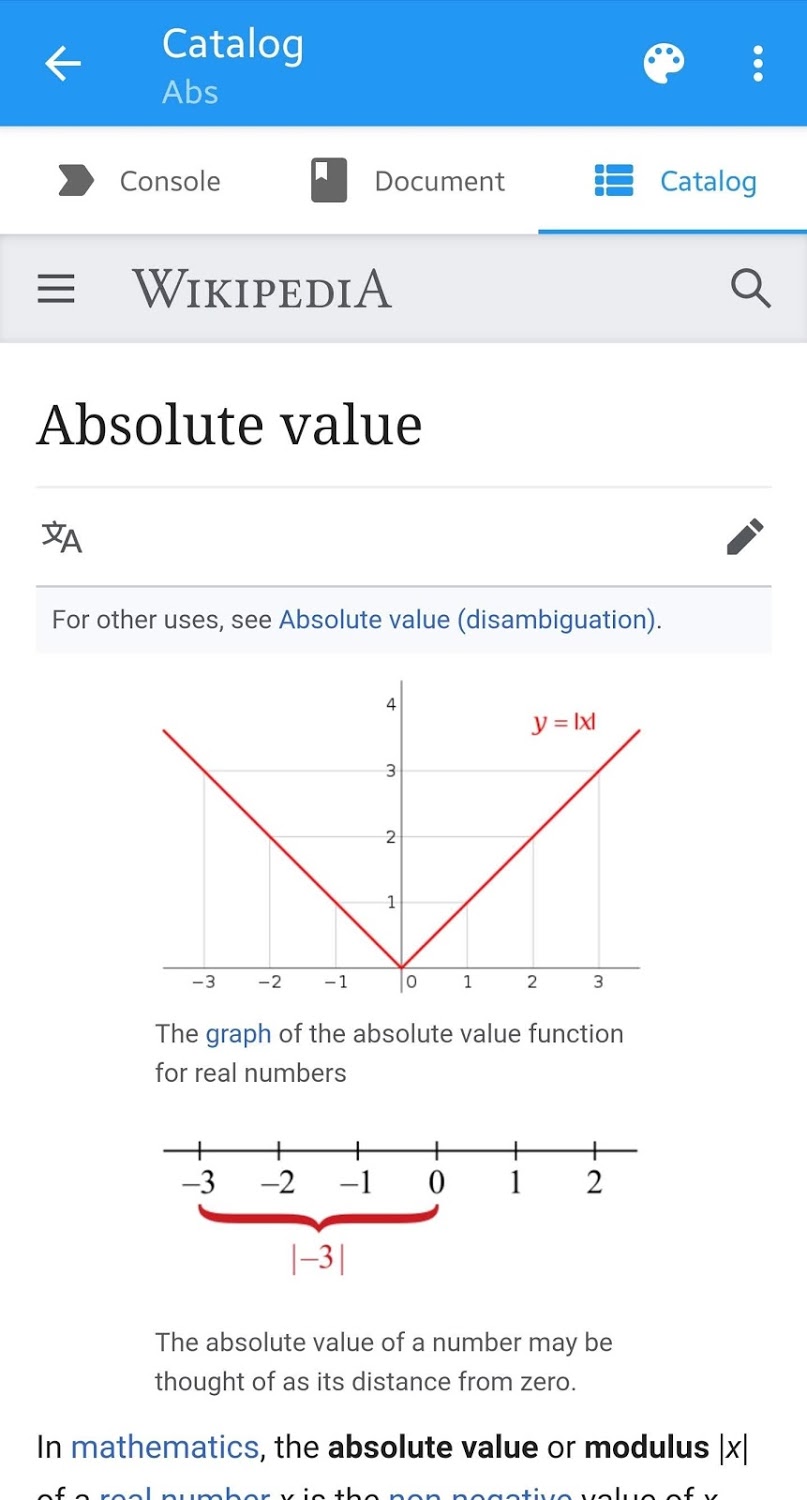Open the color palette theme icon
Image resolution: width=807 pixels, height=1500 pixels.
tap(664, 64)
